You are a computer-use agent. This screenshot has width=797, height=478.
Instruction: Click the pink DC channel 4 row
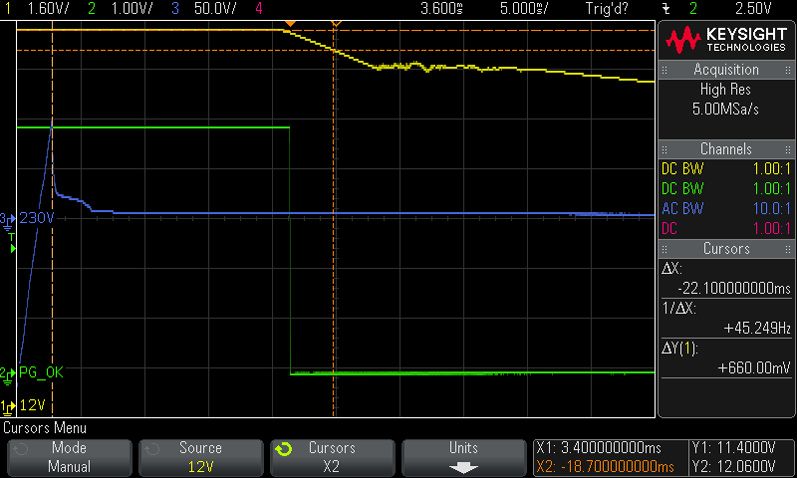point(726,228)
